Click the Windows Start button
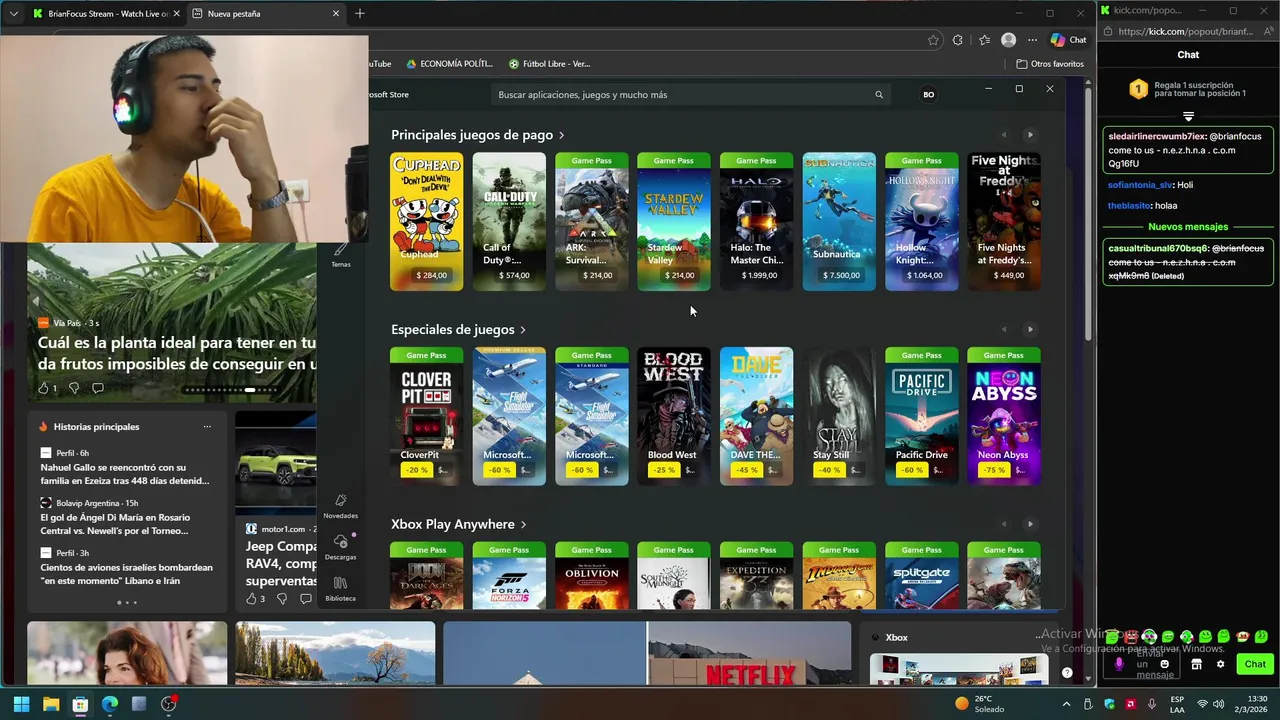 [21, 704]
